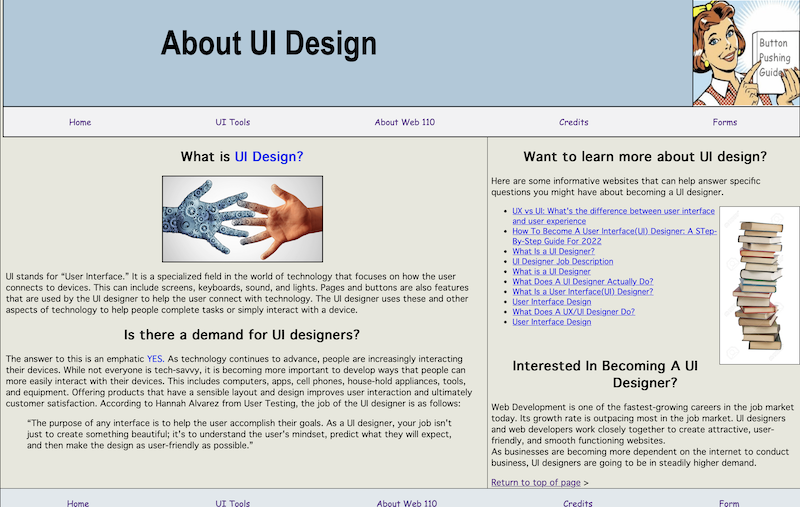Open Credits in the top navigation bar
The image size is (800, 507).
tap(574, 122)
